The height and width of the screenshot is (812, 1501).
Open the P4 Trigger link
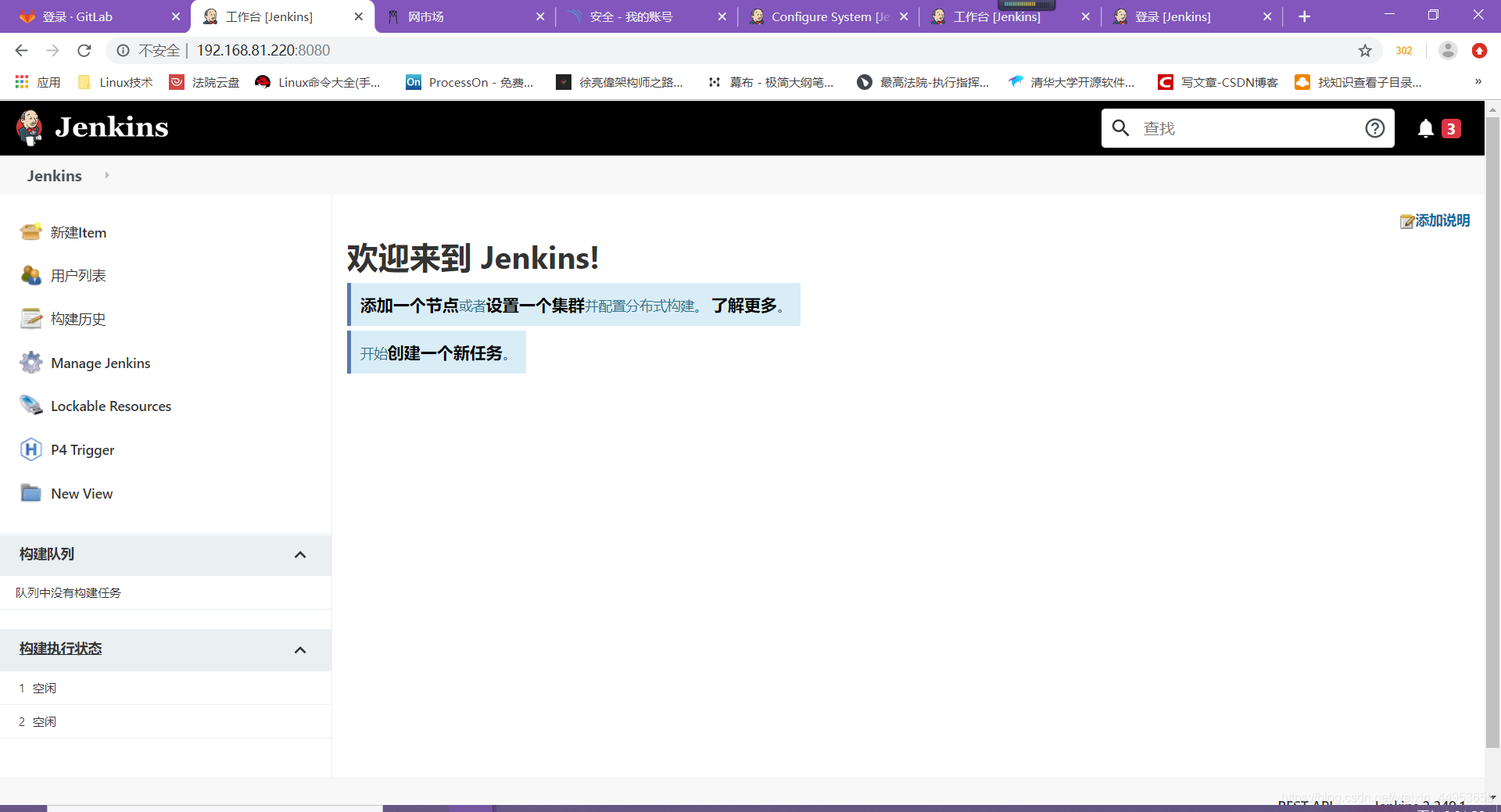[x=82, y=450]
